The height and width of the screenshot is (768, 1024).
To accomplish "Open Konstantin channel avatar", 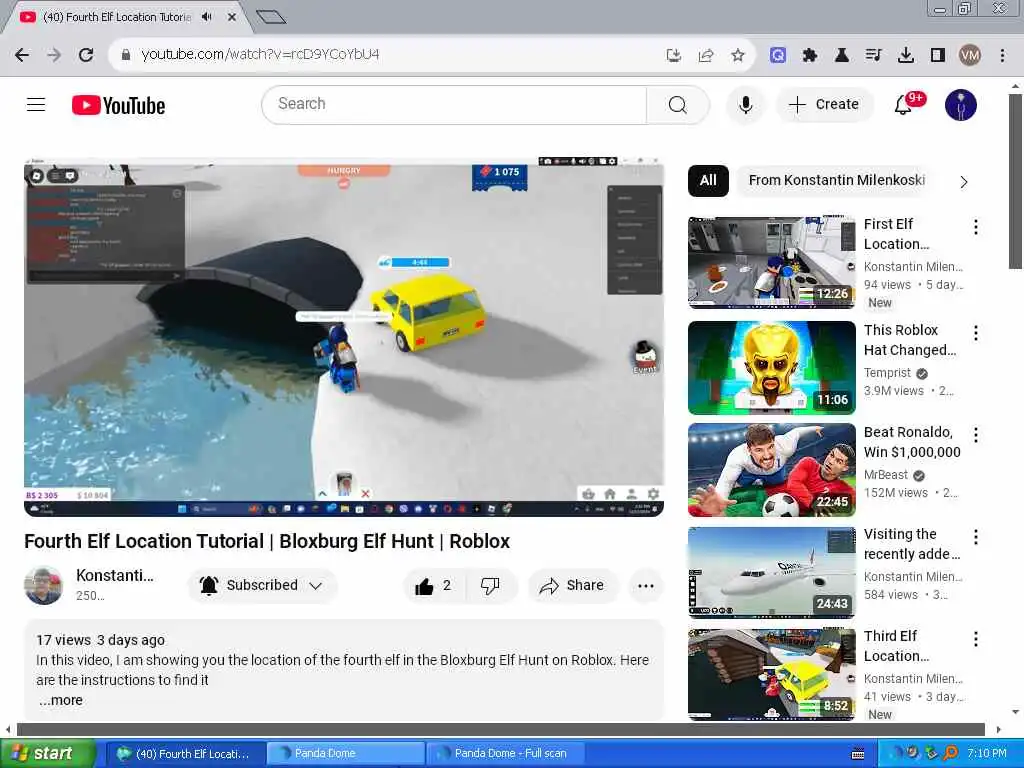I will tap(43, 585).
